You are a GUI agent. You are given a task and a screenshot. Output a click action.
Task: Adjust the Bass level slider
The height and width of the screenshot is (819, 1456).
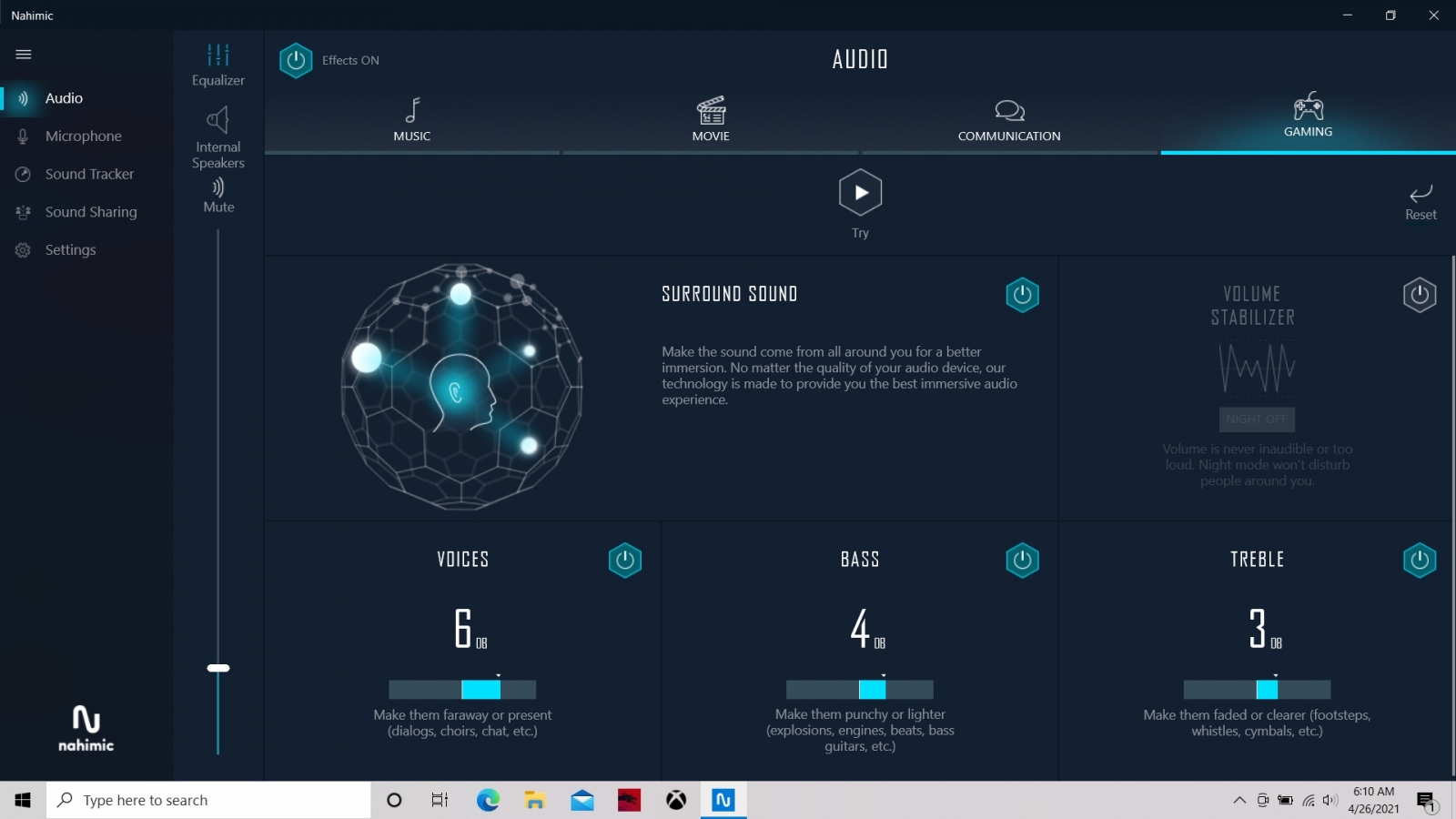(860, 689)
